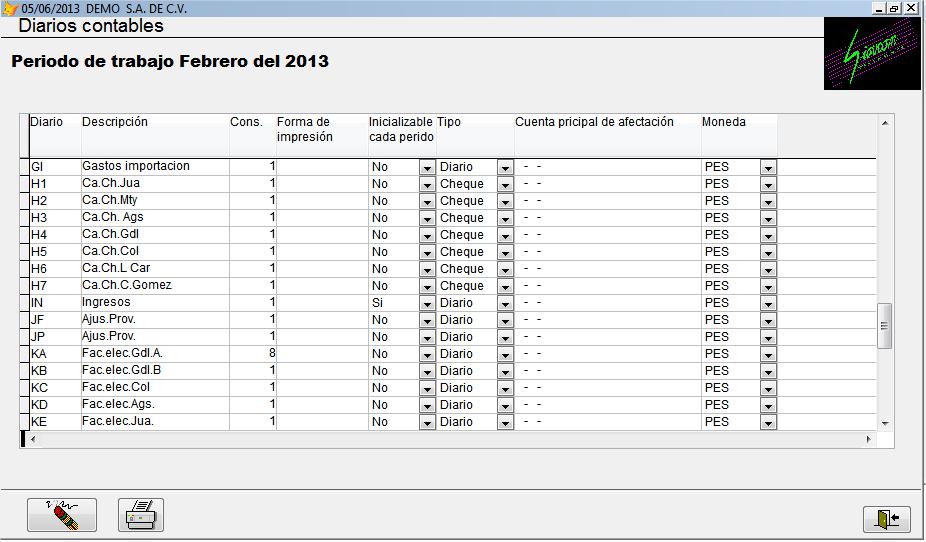The width and height of the screenshot is (926, 542).
Task: Click the Cuenta pricipal de afectación header
Action: coord(608,136)
